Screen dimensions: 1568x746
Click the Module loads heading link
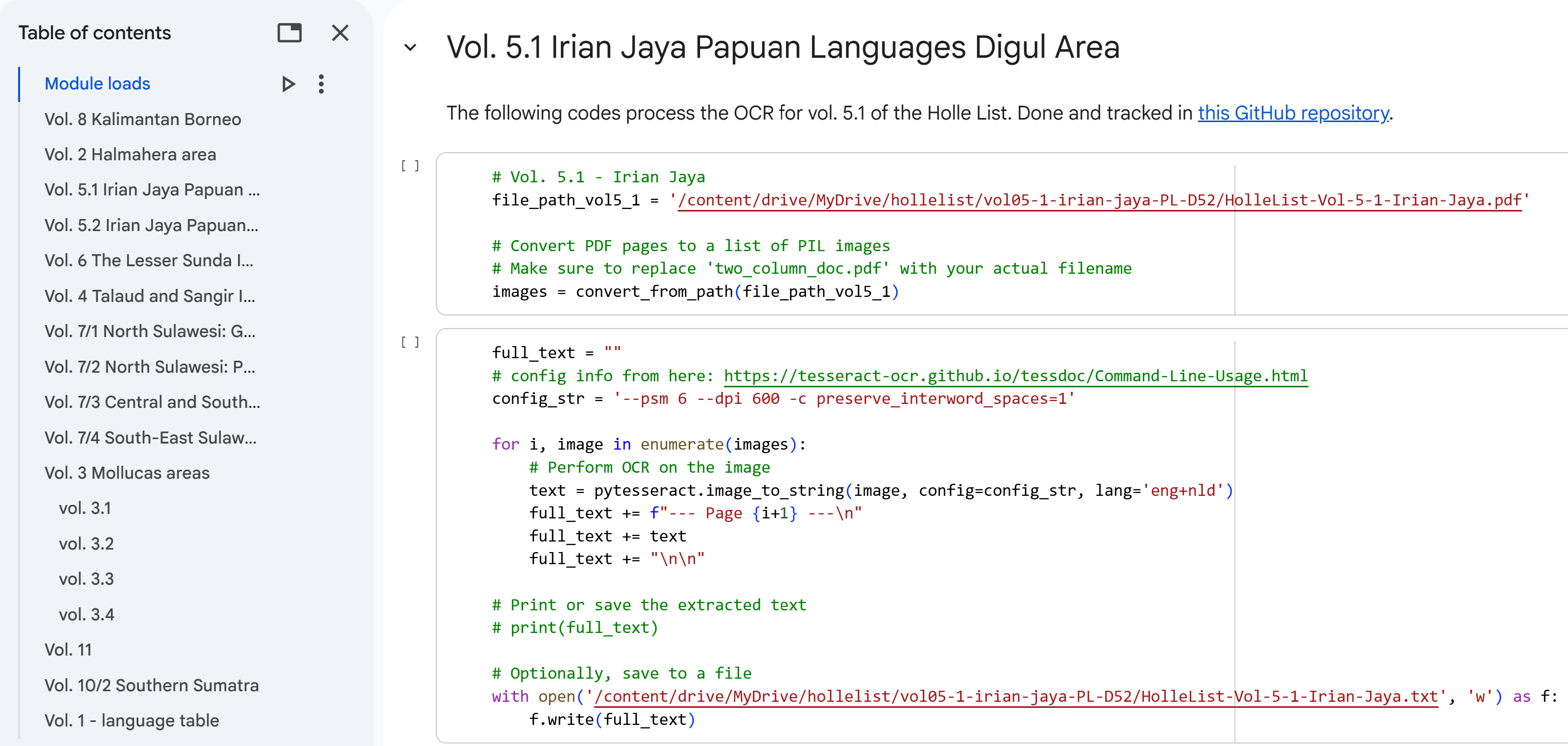coord(97,84)
